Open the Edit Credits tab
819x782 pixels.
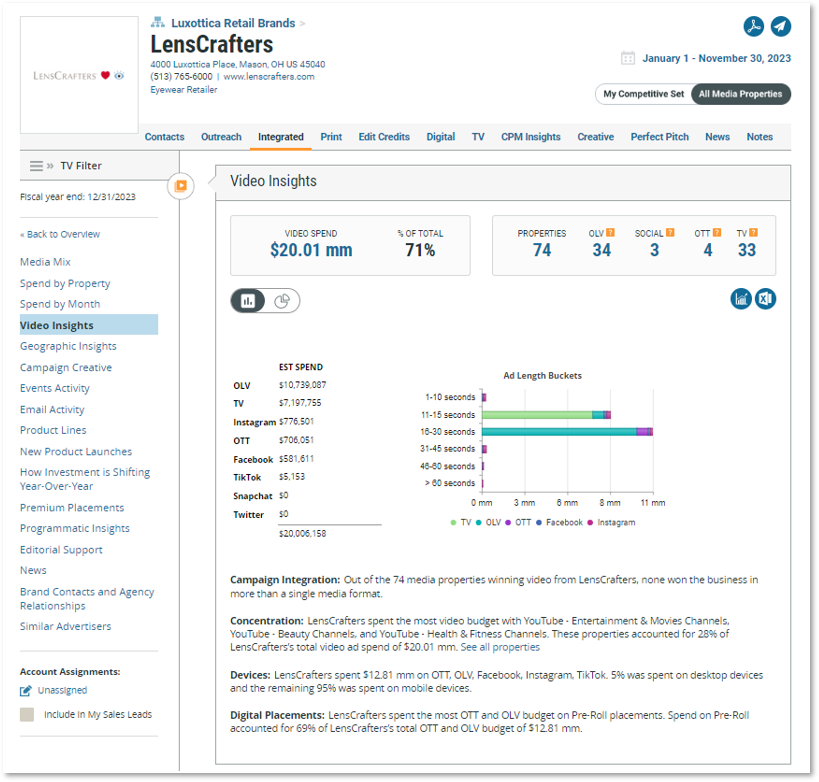pos(384,137)
